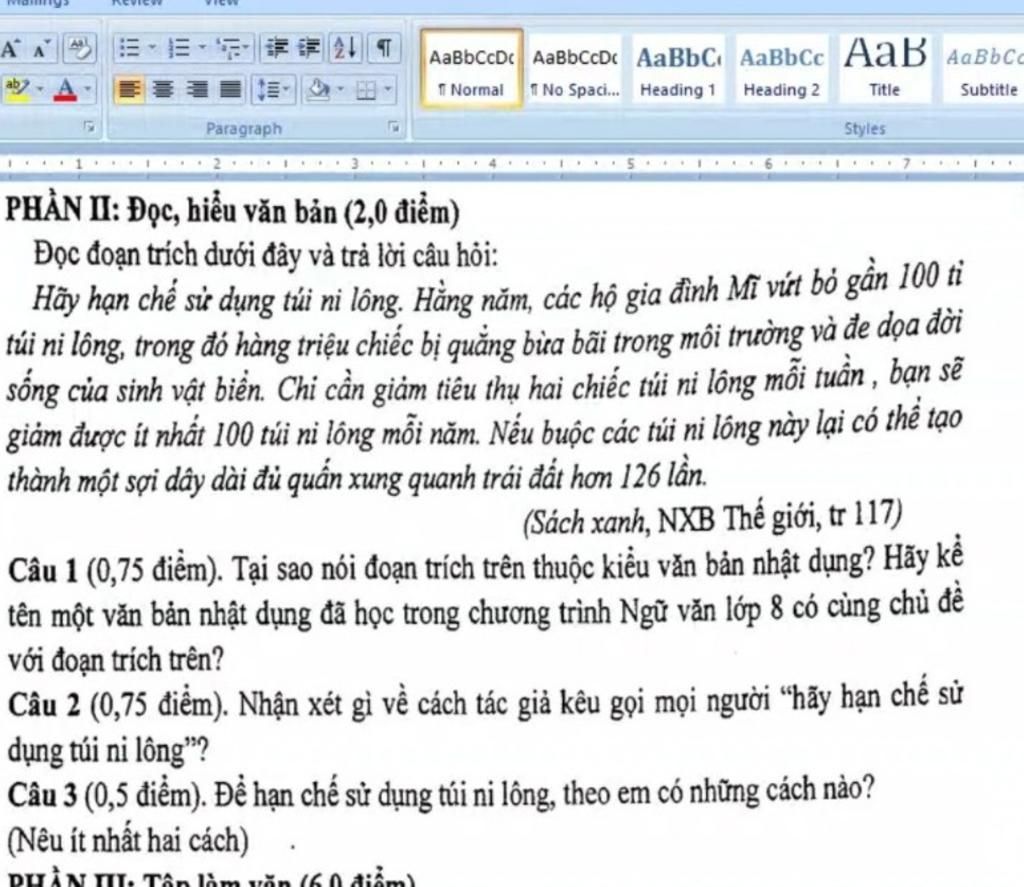This screenshot has width=1024, height=887.
Task: Click the Multilevel List icon
Action: pyautogui.click(x=228, y=48)
